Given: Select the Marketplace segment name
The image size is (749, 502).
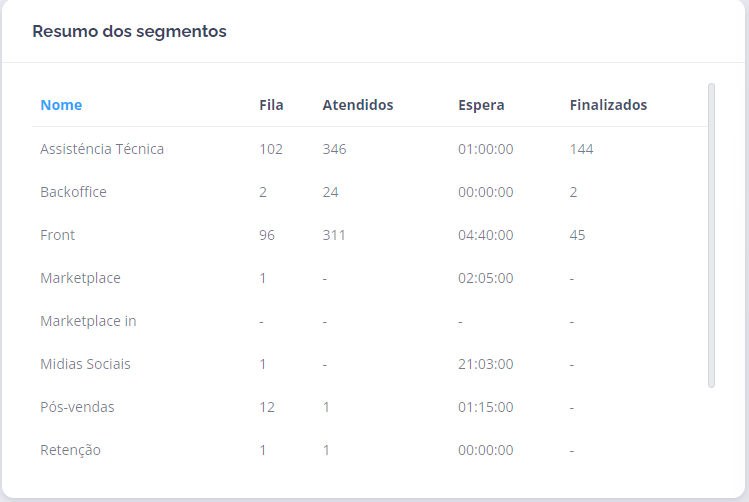Looking at the screenshot, I should [80, 278].
